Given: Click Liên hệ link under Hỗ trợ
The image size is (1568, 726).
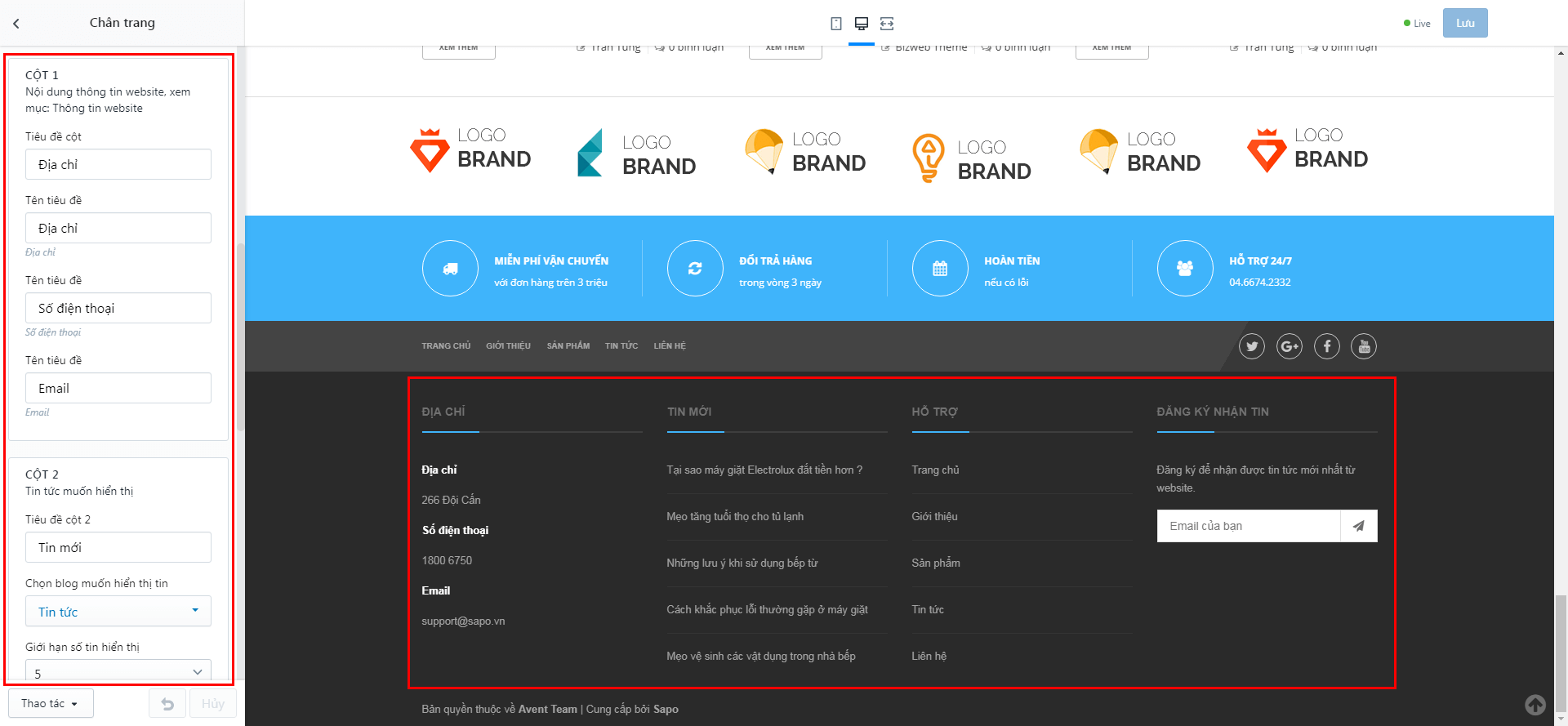Looking at the screenshot, I should (x=929, y=656).
